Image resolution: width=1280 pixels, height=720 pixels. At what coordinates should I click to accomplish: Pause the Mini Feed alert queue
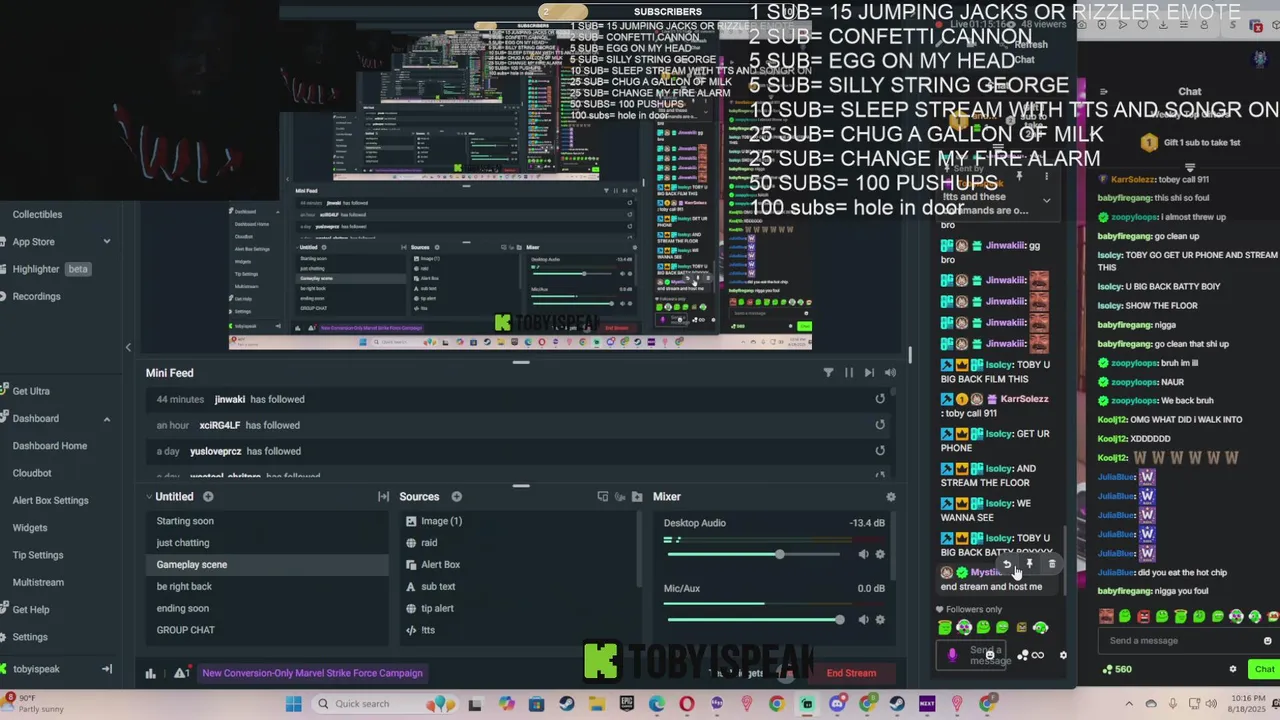(x=849, y=373)
